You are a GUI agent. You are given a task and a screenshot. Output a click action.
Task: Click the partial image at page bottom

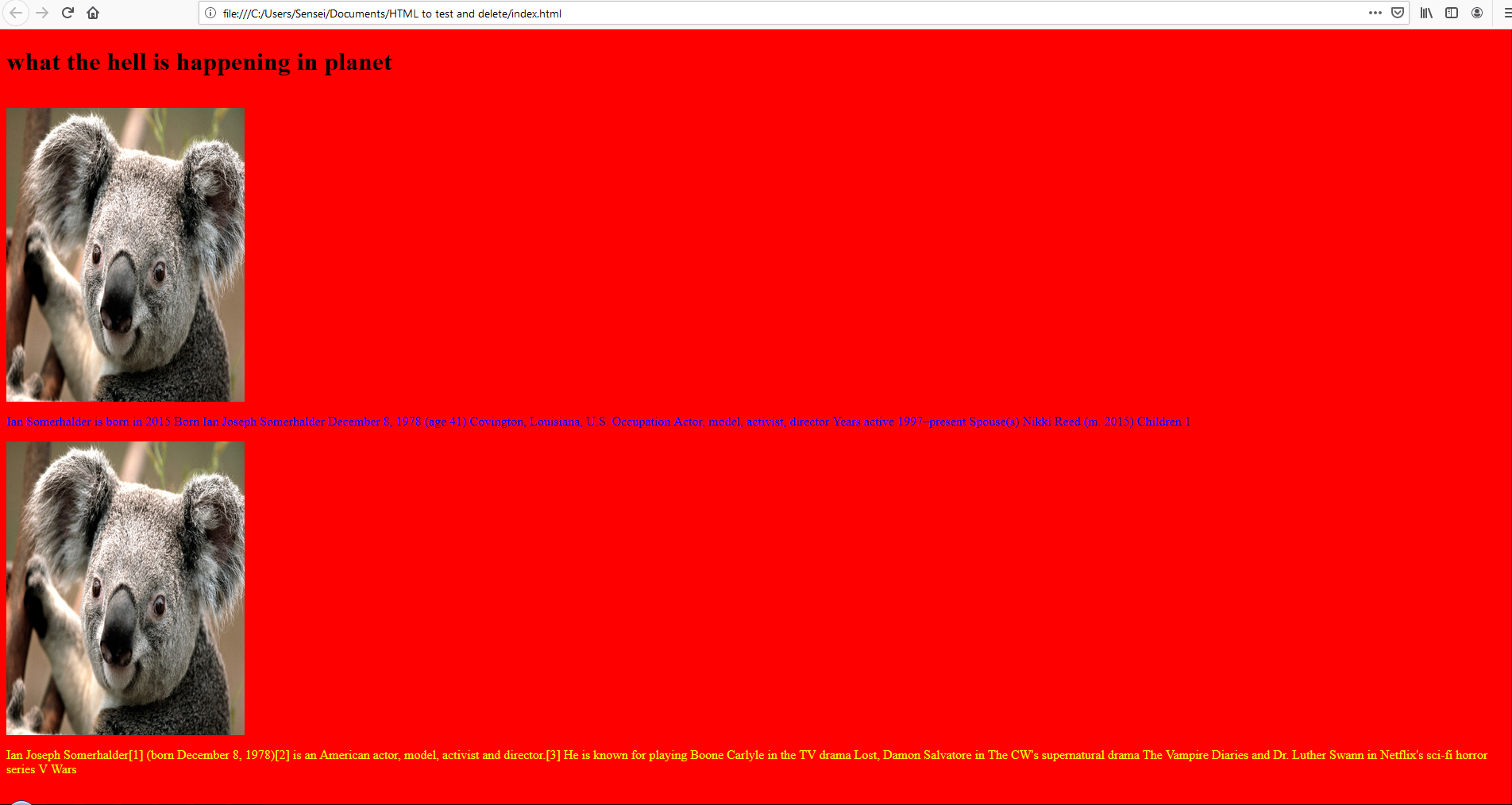coord(21,802)
